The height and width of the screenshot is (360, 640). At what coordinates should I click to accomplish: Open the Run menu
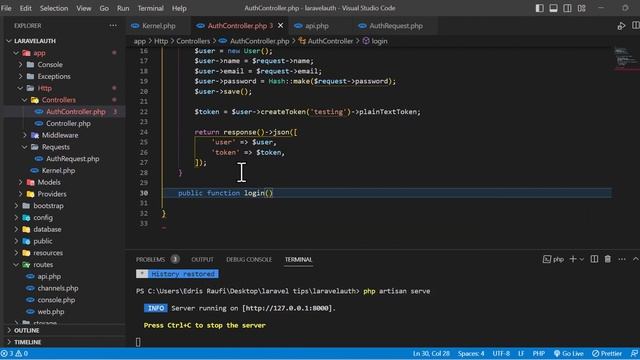click(x=123, y=8)
